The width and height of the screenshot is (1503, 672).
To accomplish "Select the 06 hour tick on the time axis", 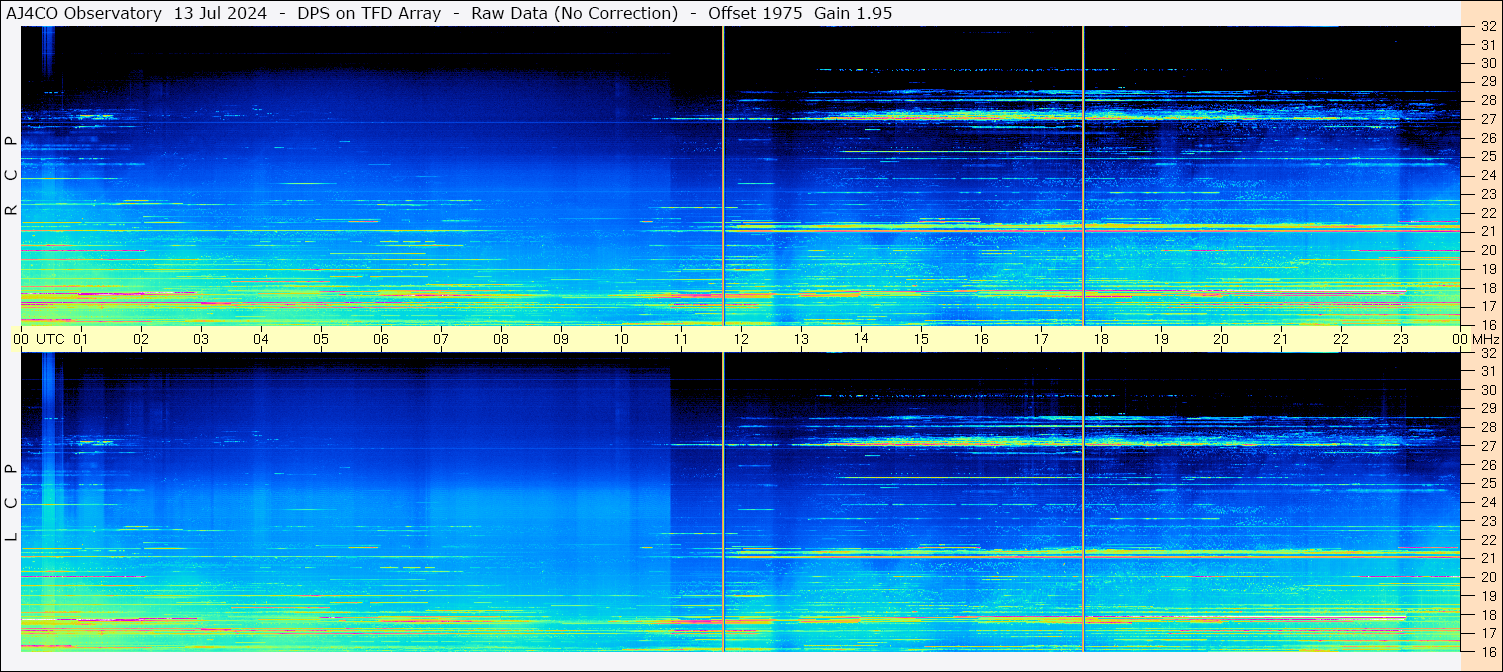I will 381,339.
